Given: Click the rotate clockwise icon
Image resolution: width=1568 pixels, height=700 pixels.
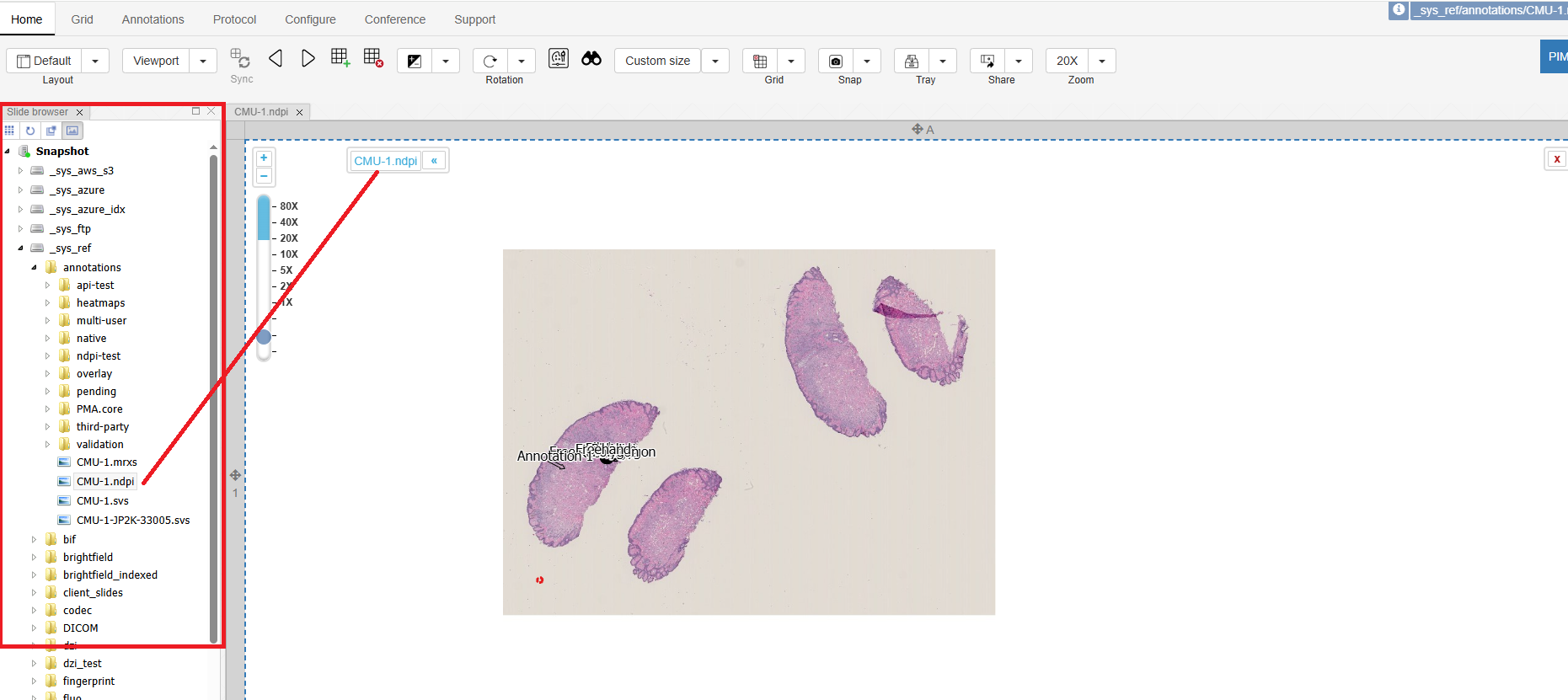Looking at the screenshot, I should (x=490, y=61).
